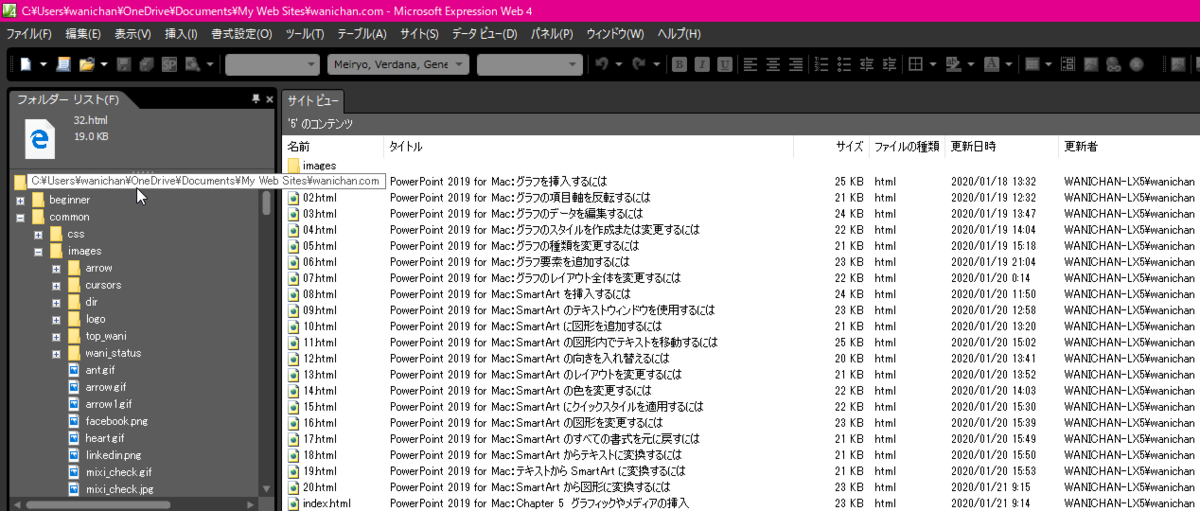Align text left with the toolbar icon
1200x511 pixels.
[750, 64]
